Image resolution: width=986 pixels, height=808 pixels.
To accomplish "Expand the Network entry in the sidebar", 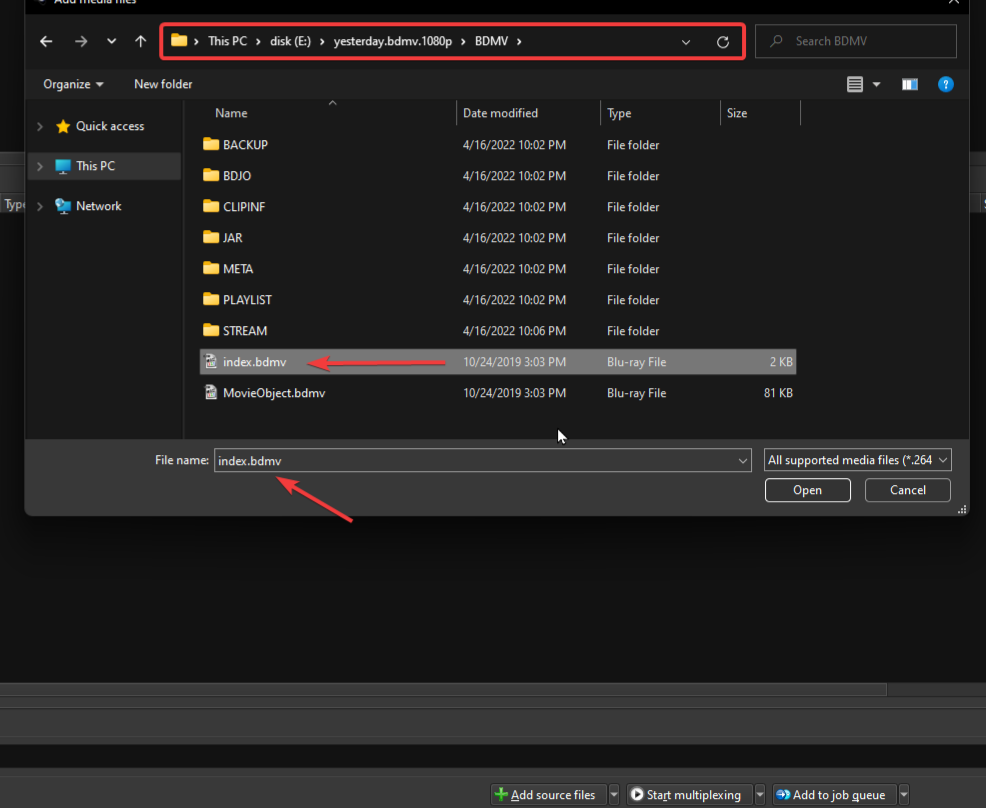I will (x=40, y=205).
